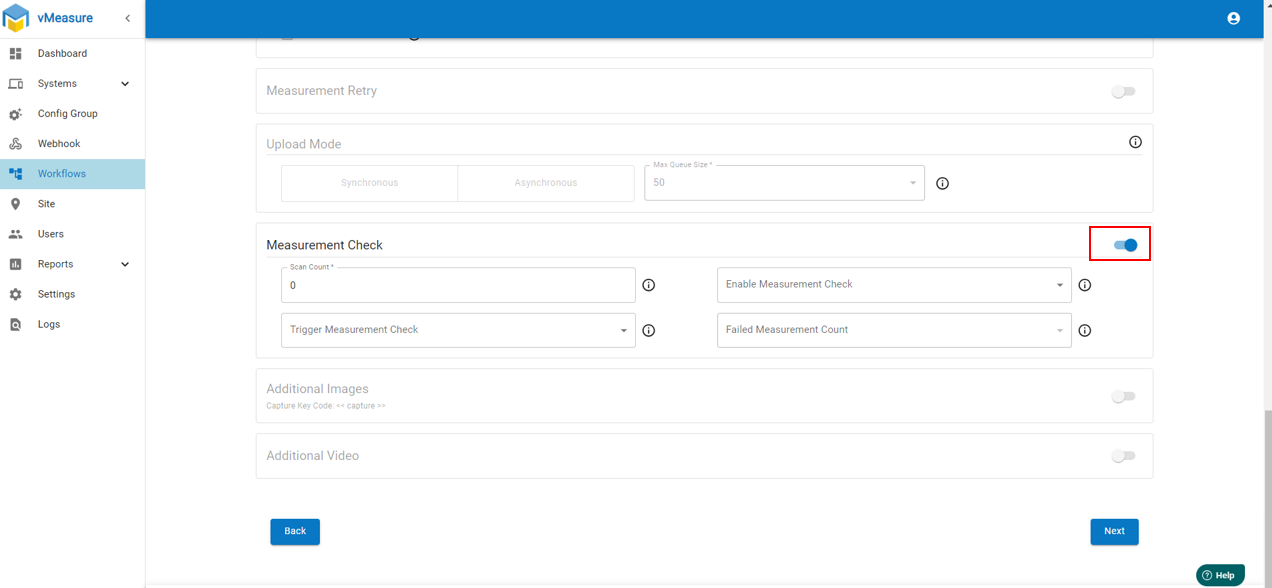Viewport: 1272px width, 588px height.
Task: Select Asynchronous upload mode
Action: coord(546,183)
